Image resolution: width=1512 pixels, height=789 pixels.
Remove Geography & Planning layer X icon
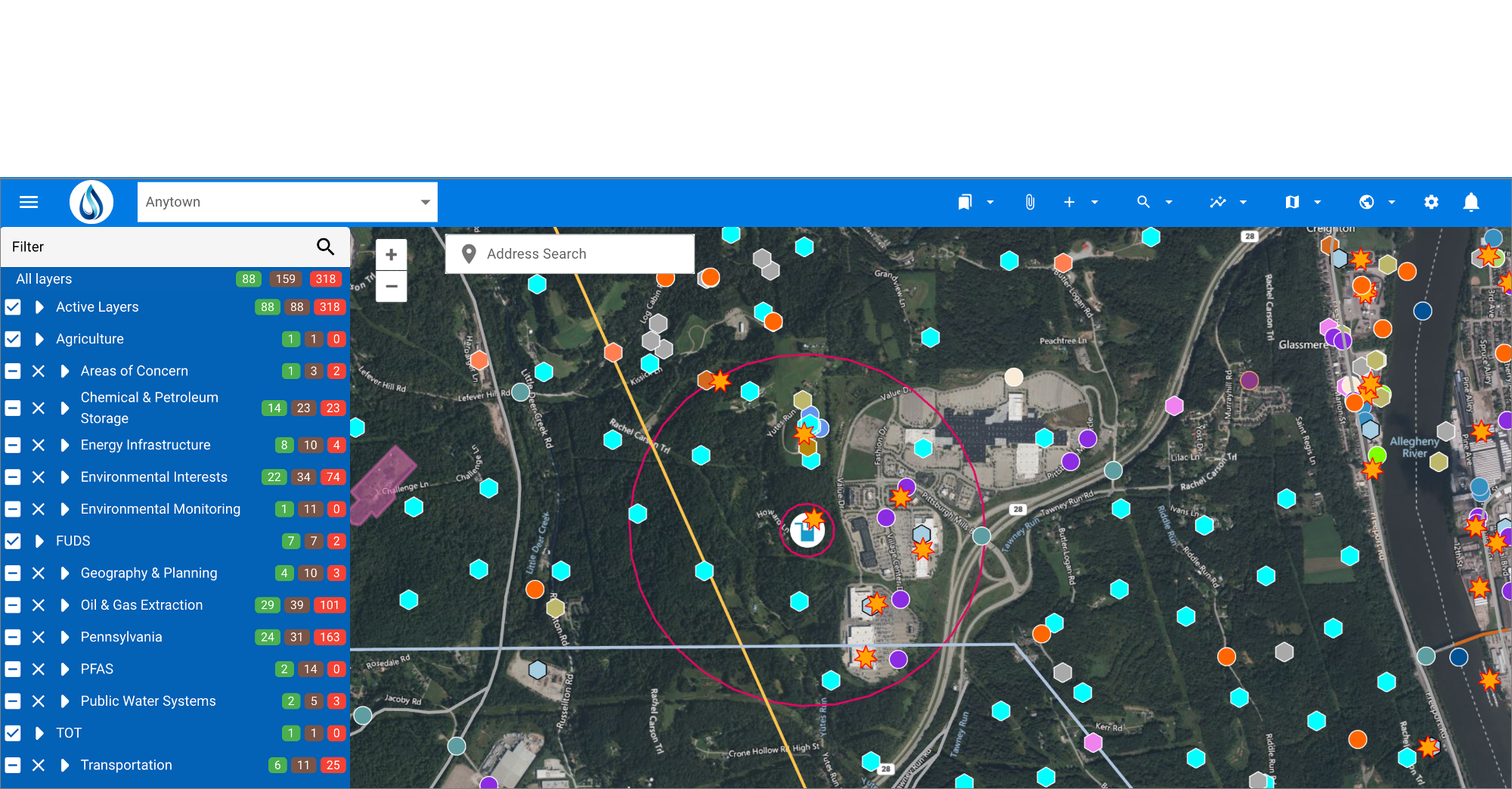39,573
